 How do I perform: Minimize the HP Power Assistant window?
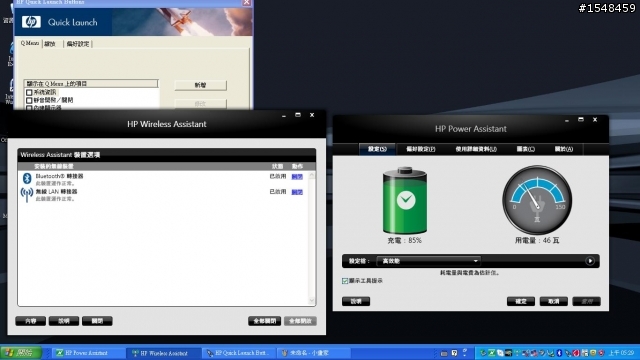[x=567, y=120]
